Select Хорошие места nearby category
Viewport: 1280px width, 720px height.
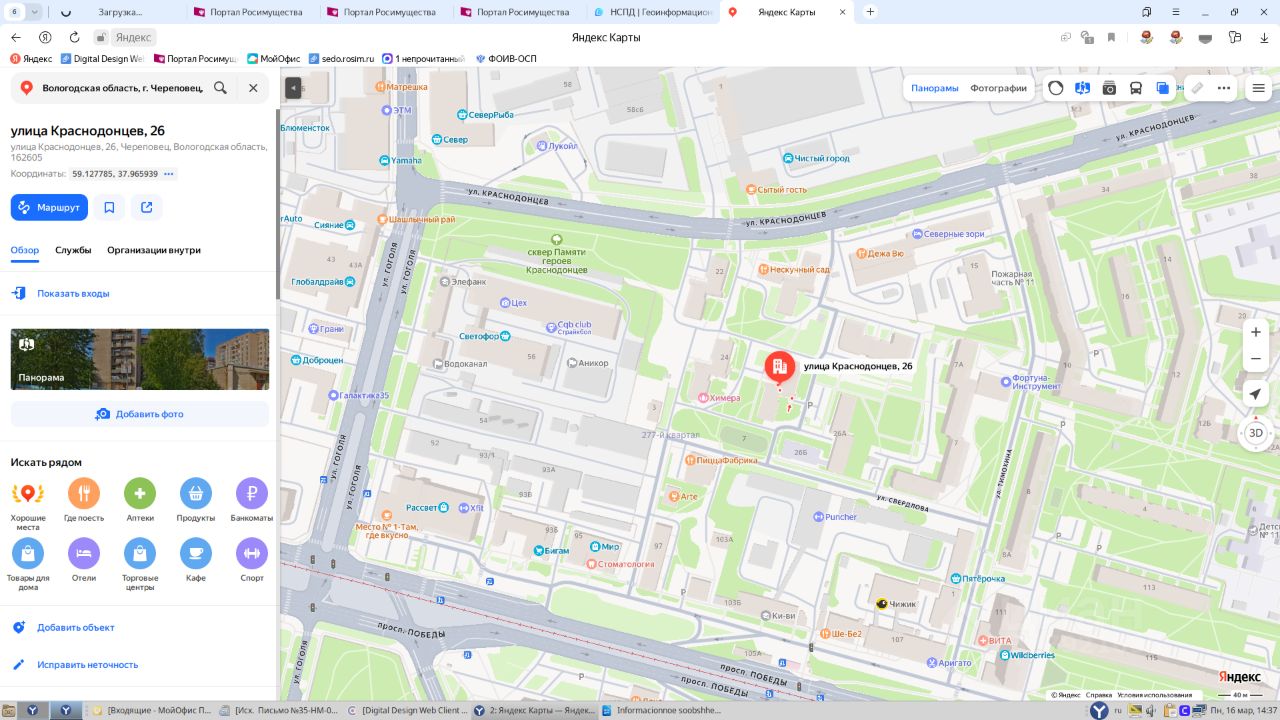click(28, 501)
